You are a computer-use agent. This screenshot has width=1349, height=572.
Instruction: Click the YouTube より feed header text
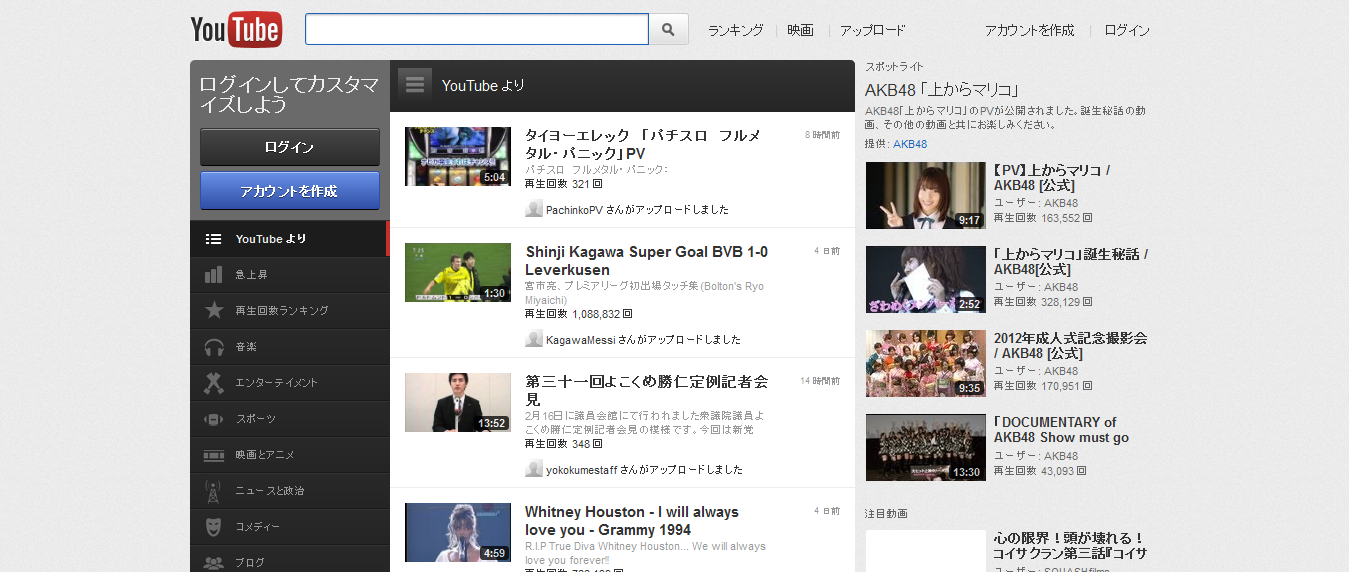[483, 86]
